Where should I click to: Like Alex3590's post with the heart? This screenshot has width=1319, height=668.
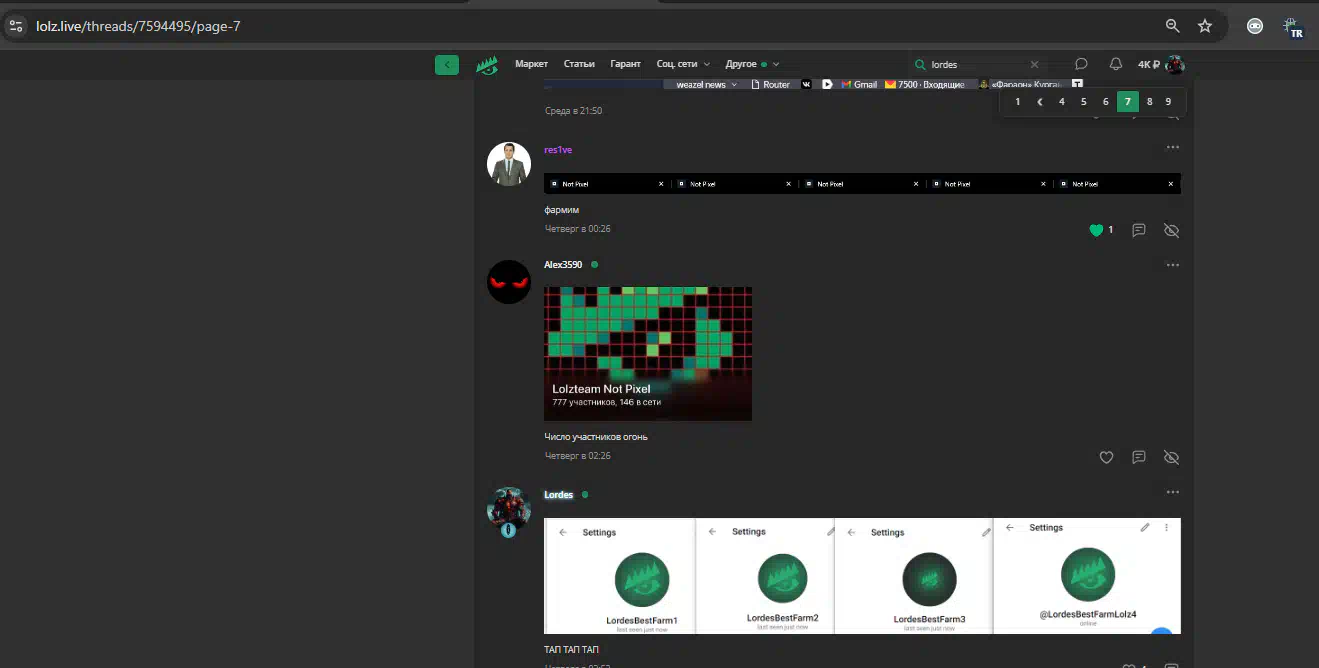tap(1106, 457)
